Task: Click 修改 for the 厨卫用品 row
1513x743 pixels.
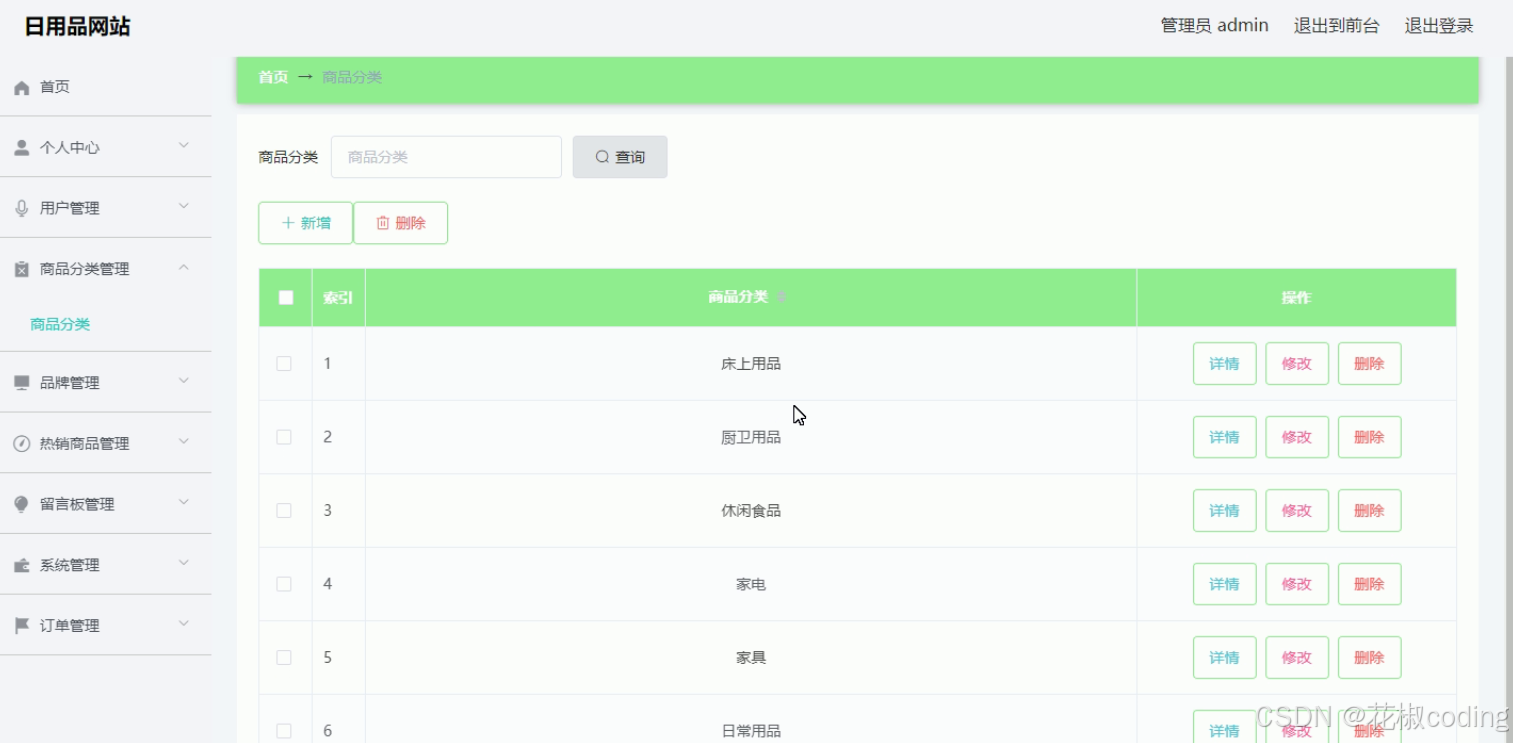Action: 1297,437
